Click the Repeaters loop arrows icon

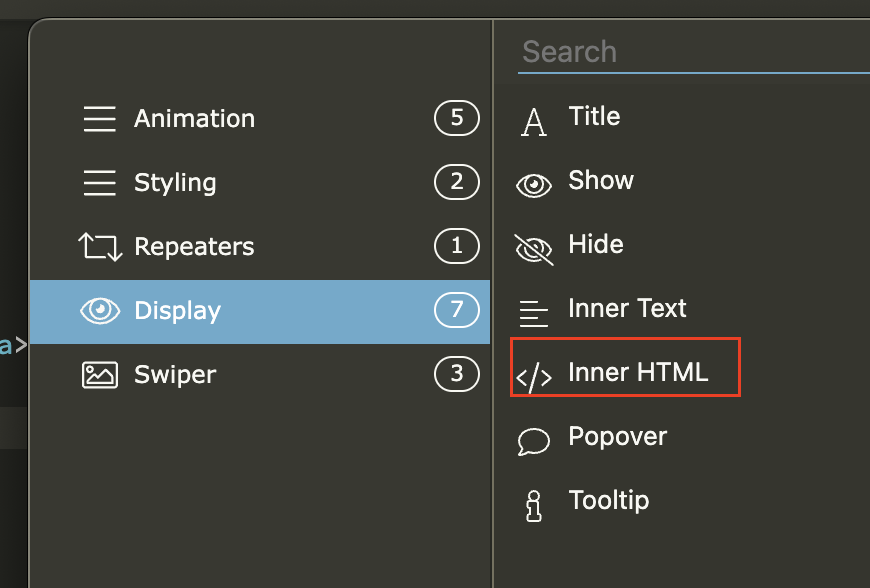tap(99, 247)
